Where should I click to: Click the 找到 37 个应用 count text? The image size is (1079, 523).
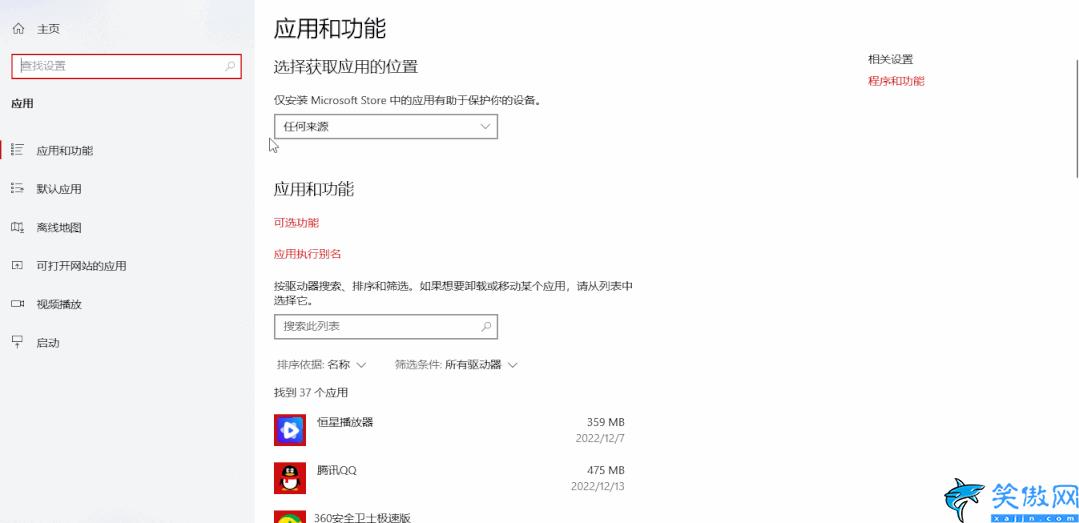311,392
